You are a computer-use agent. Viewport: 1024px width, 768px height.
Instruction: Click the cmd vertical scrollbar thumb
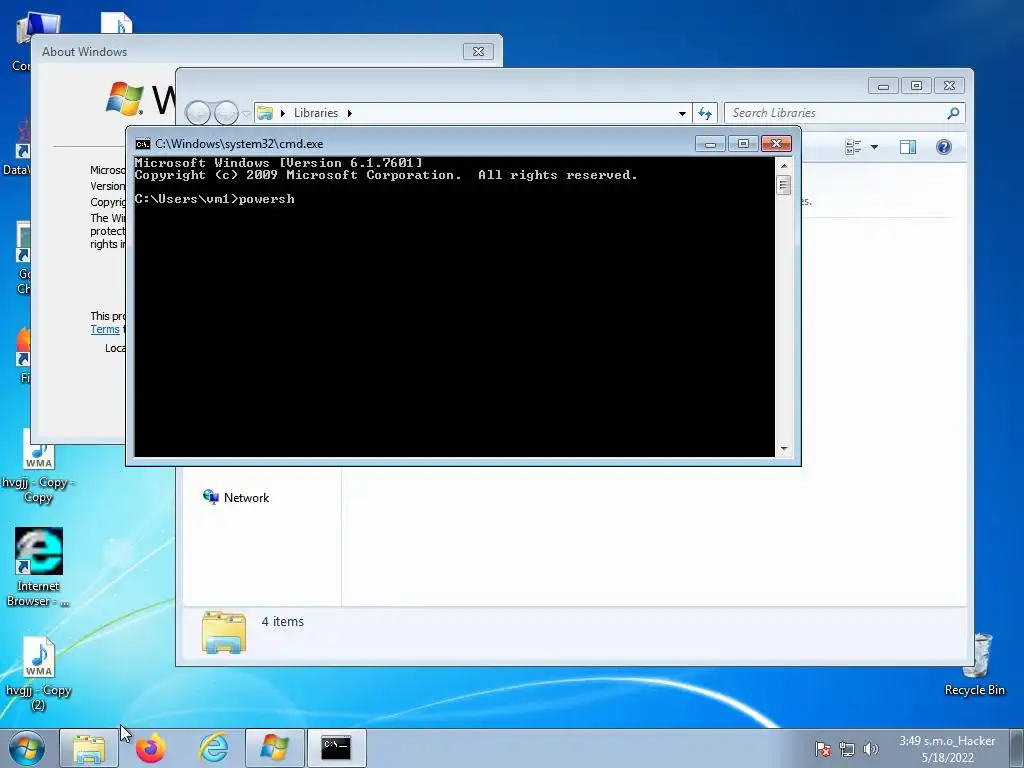pyautogui.click(x=784, y=185)
